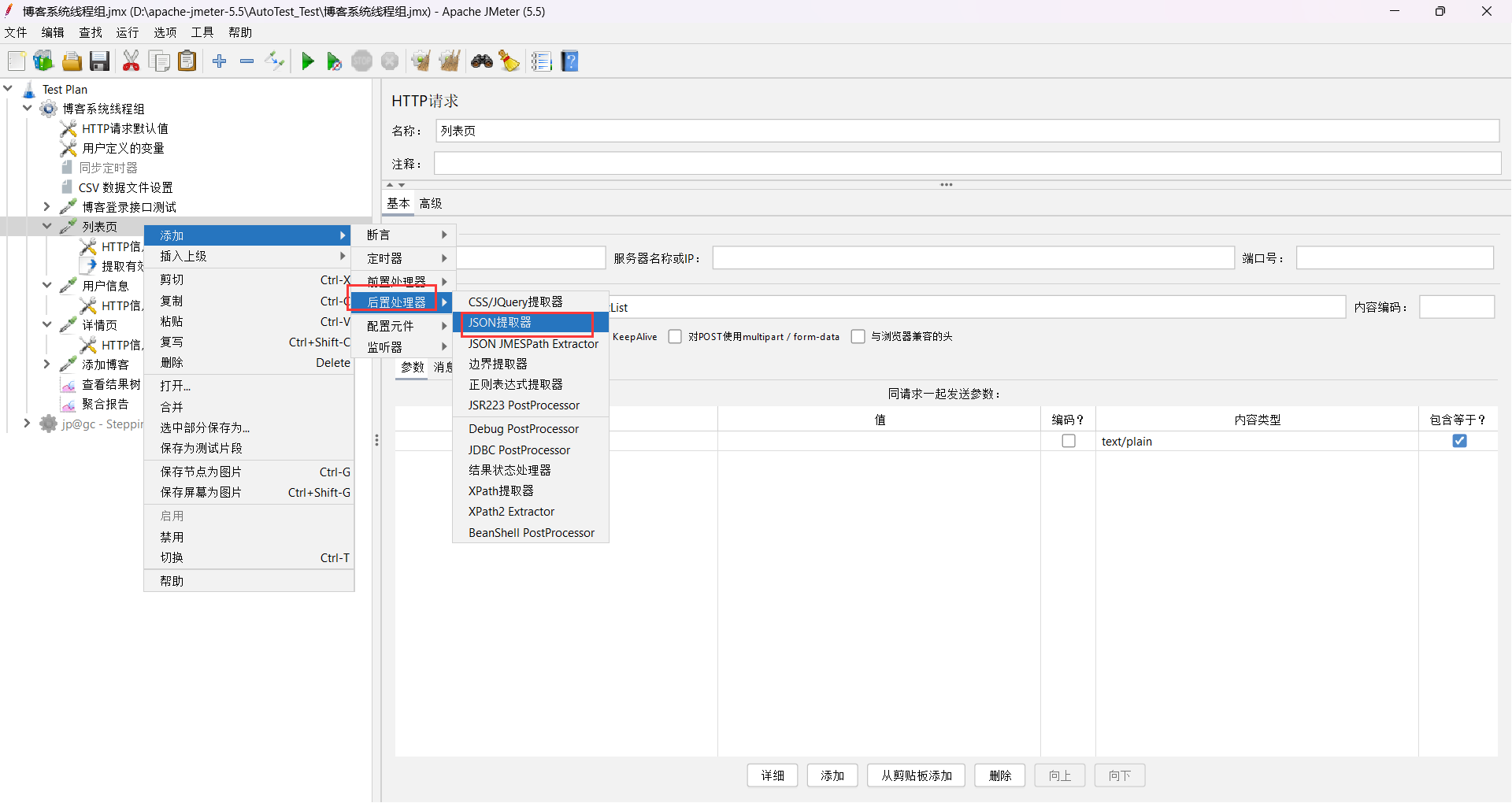Open the Templates toolbar icon
Viewport: 1512px width, 803px height.
click(x=43, y=61)
